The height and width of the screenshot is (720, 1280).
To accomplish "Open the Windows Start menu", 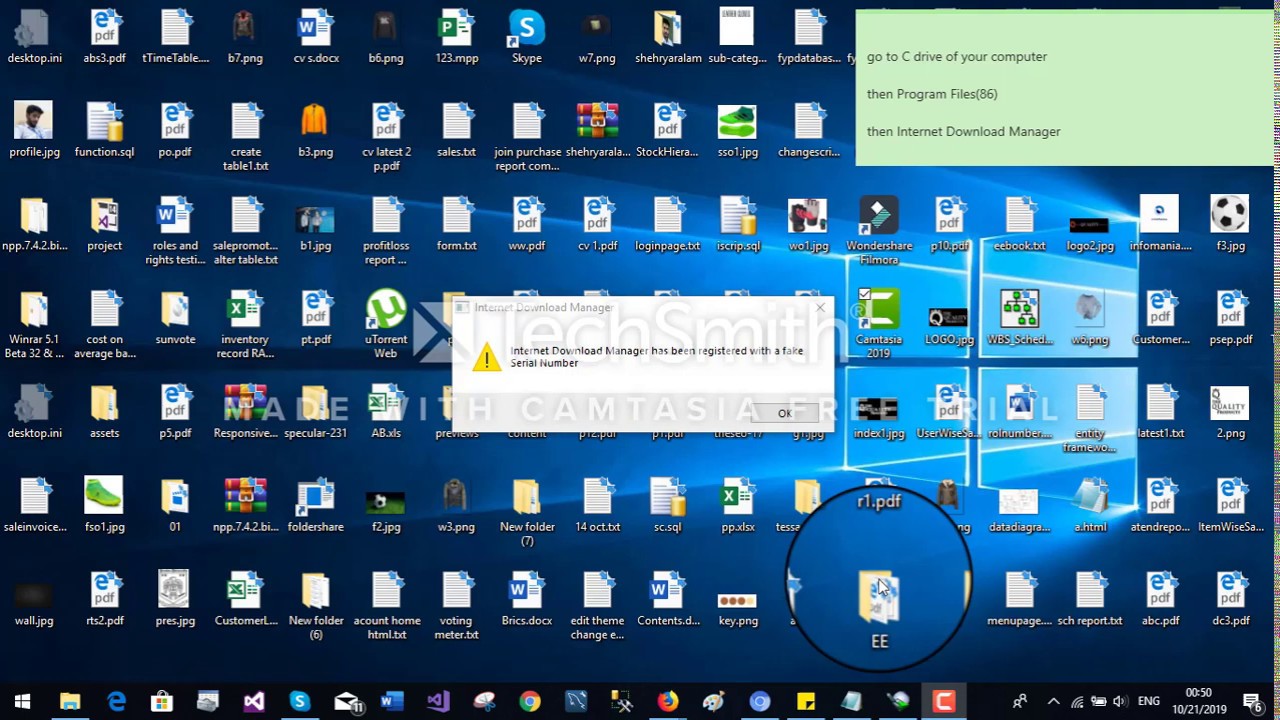I will (22, 702).
